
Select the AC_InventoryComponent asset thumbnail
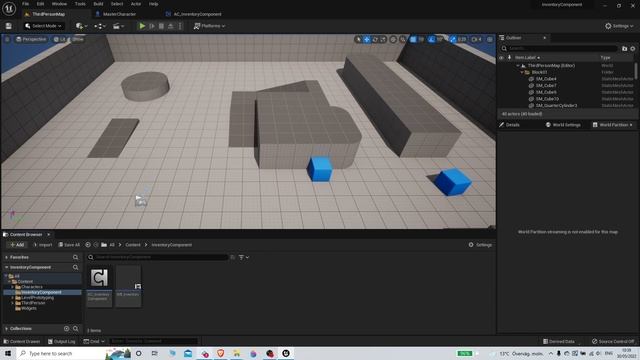click(x=99, y=286)
